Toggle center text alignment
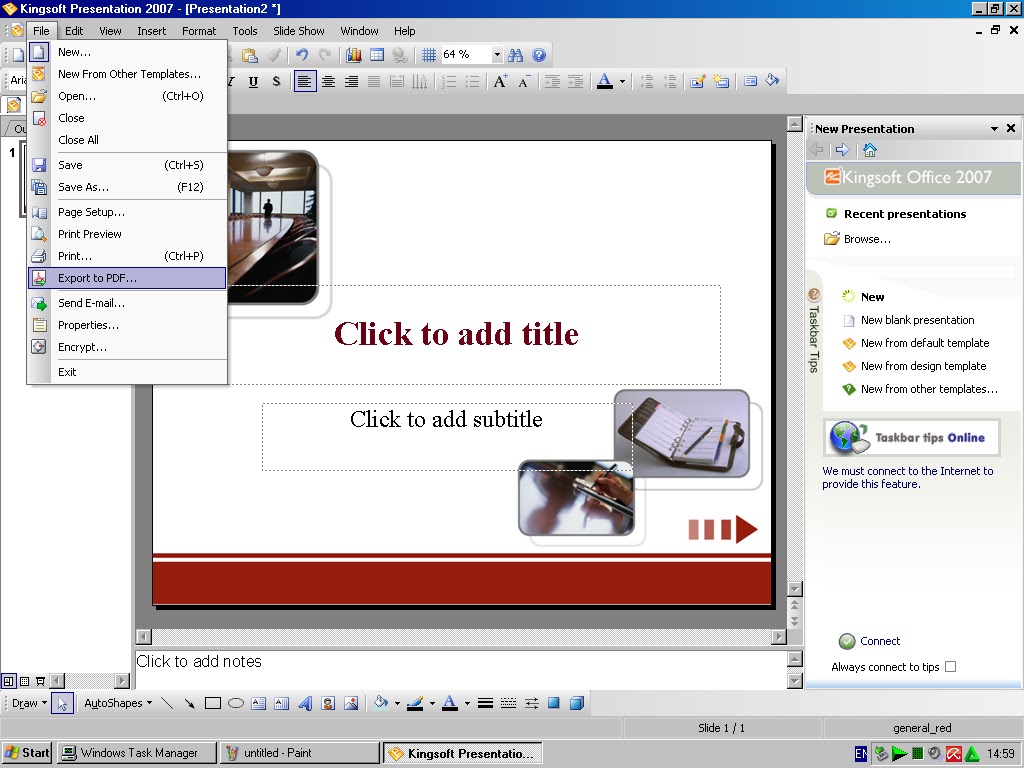 [x=329, y=81]
